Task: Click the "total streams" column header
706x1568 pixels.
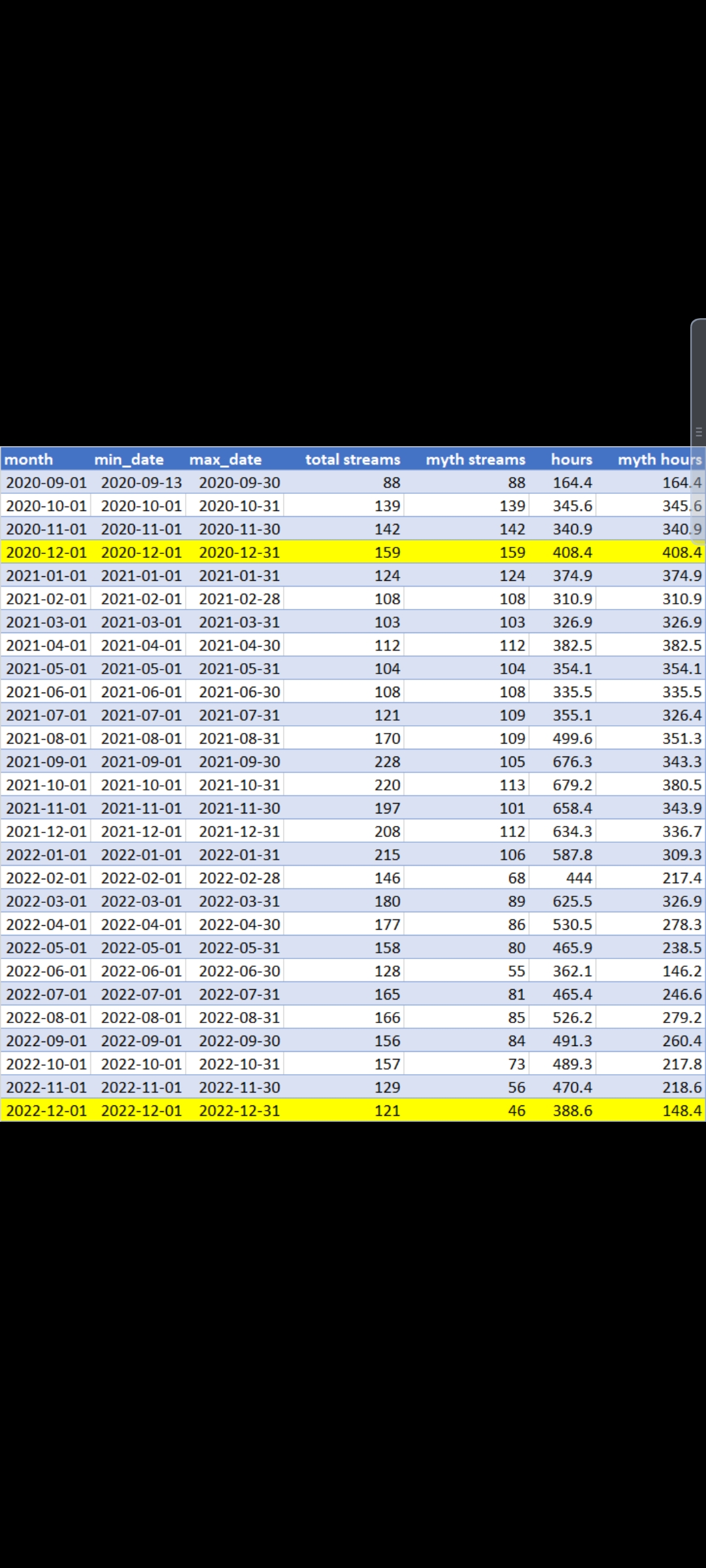Action: (353, 459)
